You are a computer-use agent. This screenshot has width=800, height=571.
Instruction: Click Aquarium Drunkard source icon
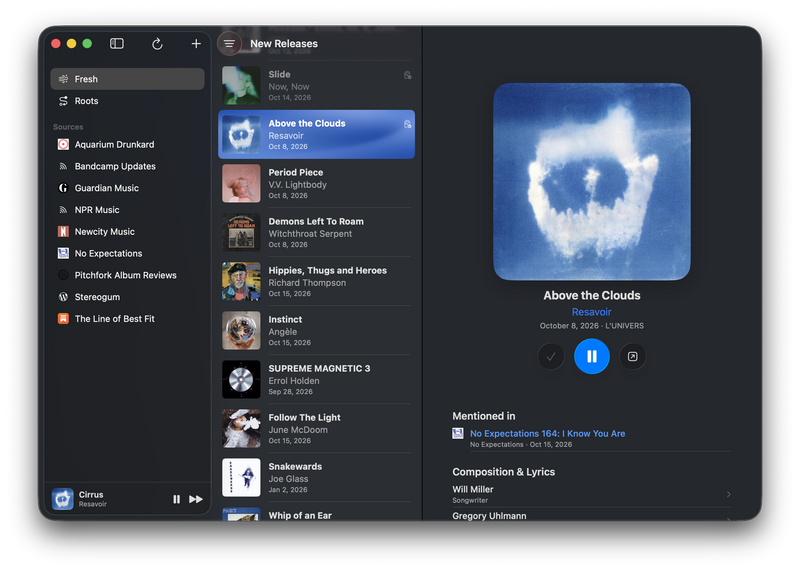pos(63,144)
